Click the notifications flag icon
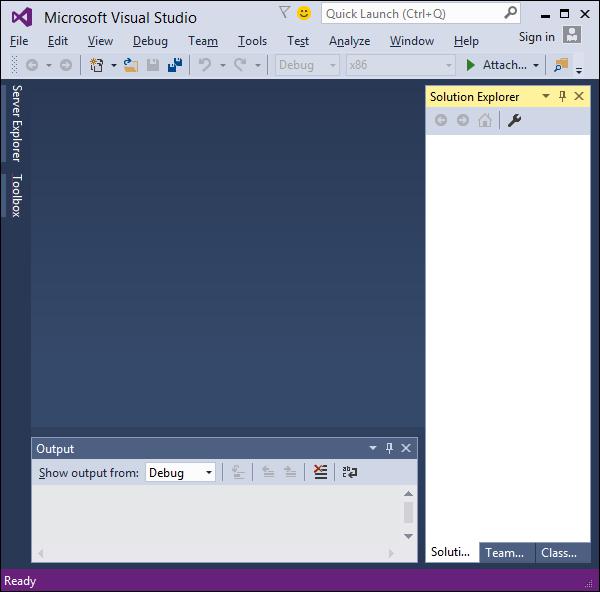The width and height of the screenshot is (600, 592). [284, 12]
